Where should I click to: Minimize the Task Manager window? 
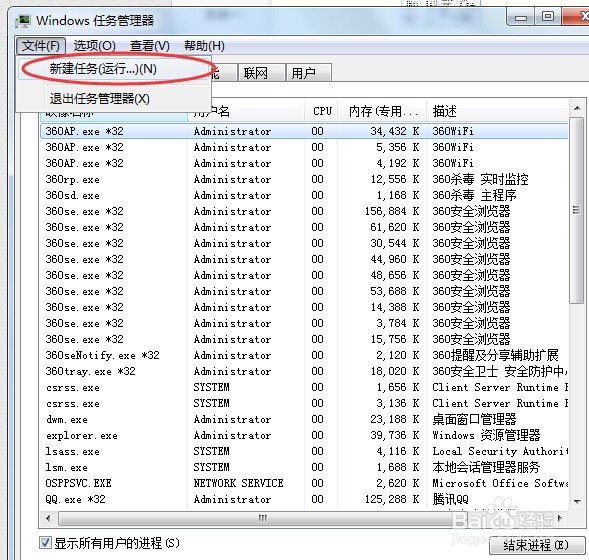tap(521, 17)
